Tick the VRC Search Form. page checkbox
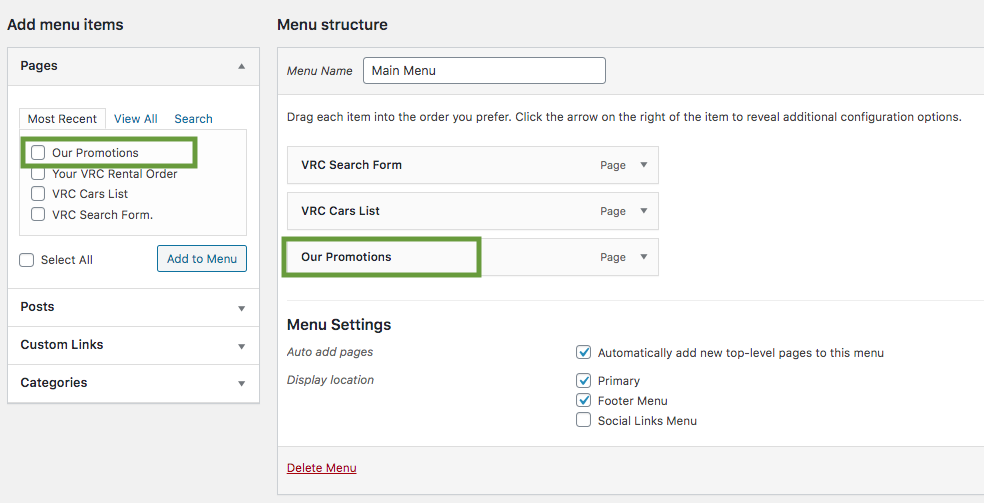 38,214
